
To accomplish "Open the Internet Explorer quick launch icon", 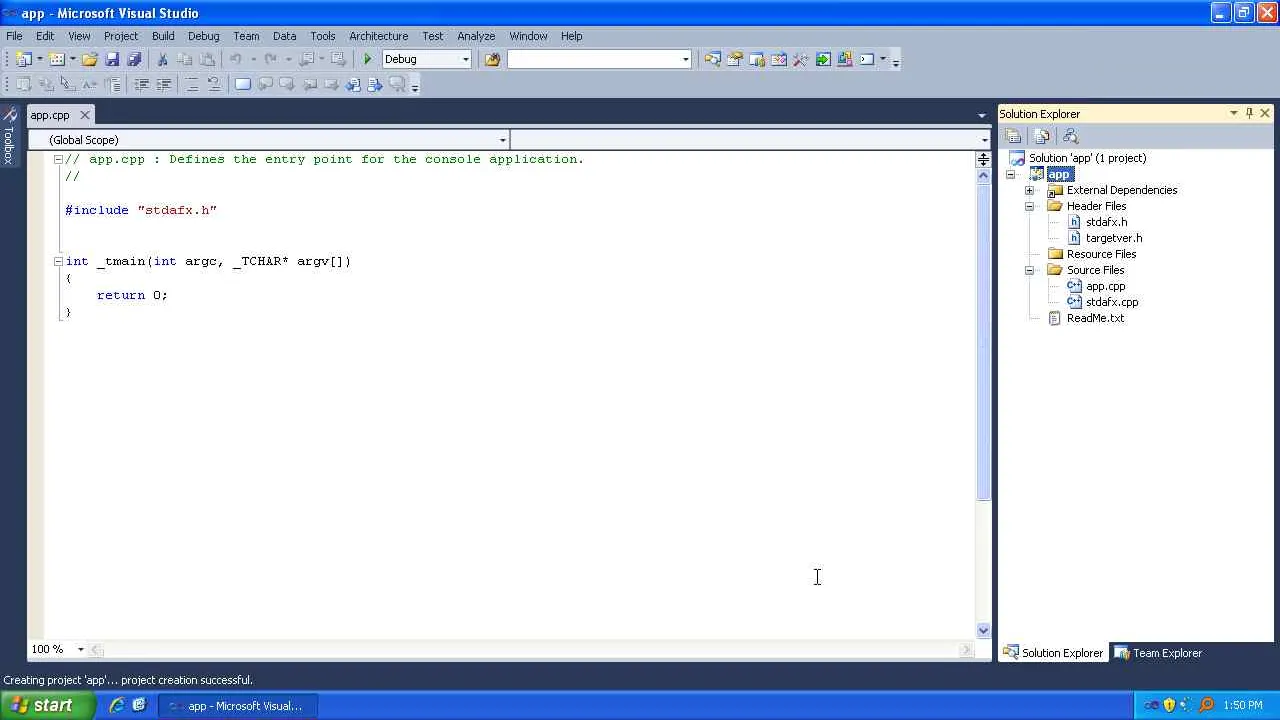I will (x=117, y=705).
